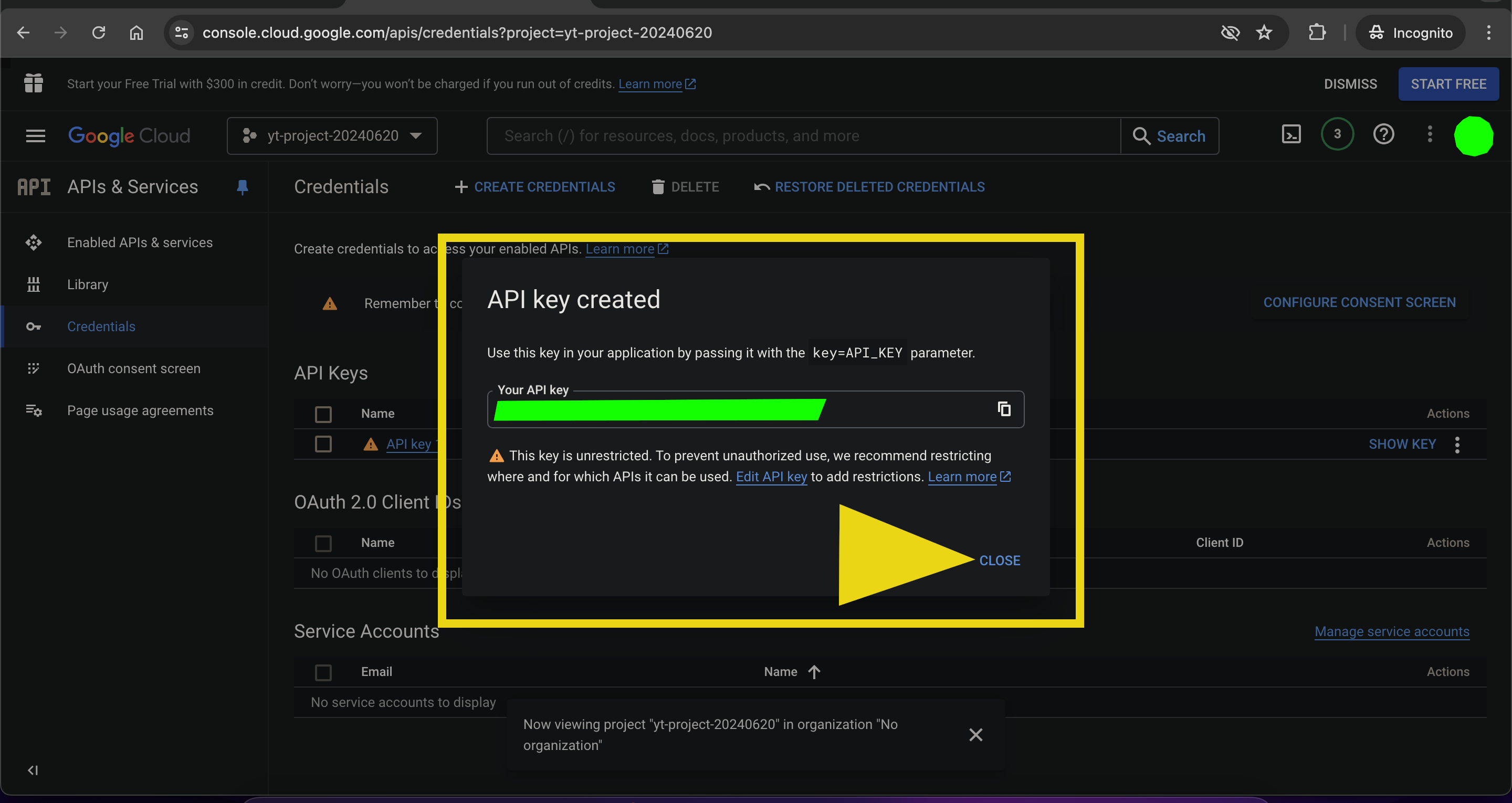The height and width of the screenshot is (803, 1512).
Task: Activate Cloud Shell terminal
Action: coord(1291,135)
